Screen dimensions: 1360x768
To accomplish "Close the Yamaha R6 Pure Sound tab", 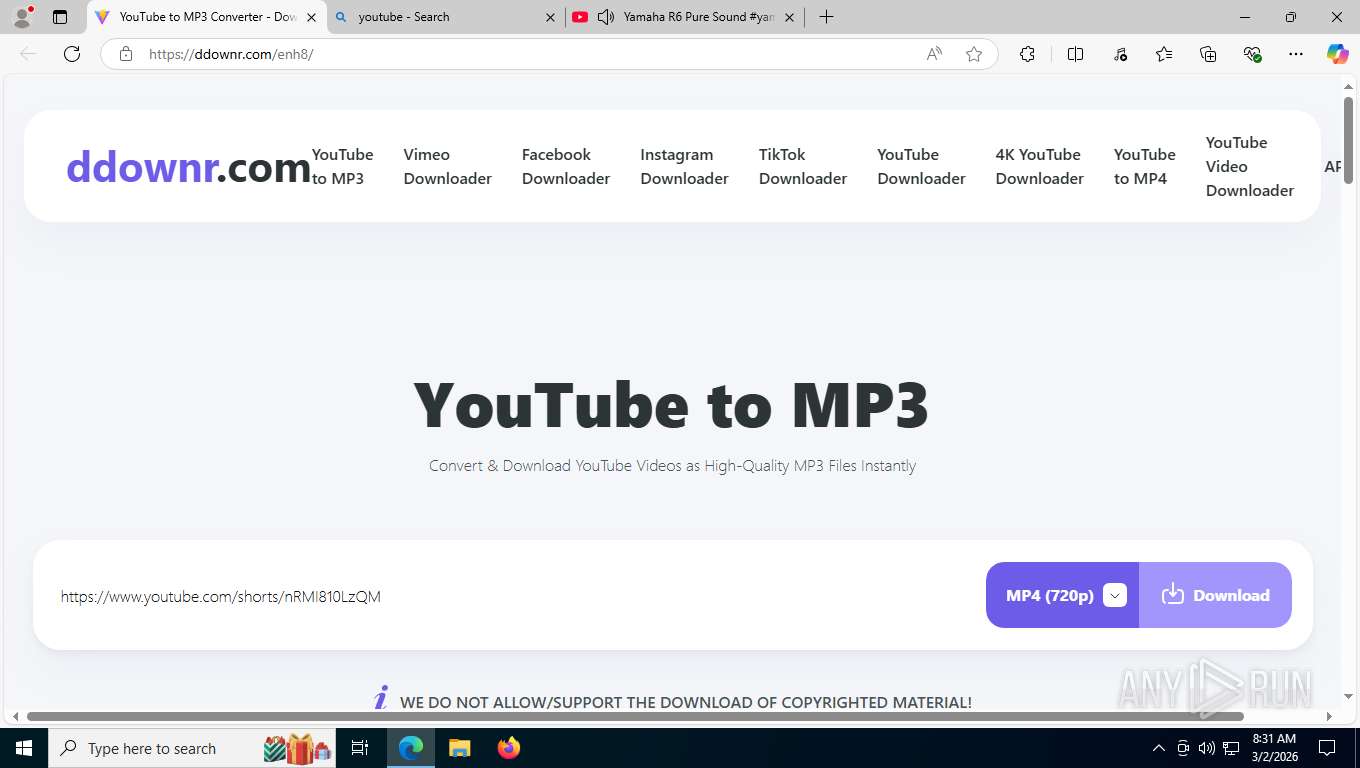I will click(789, 17).
